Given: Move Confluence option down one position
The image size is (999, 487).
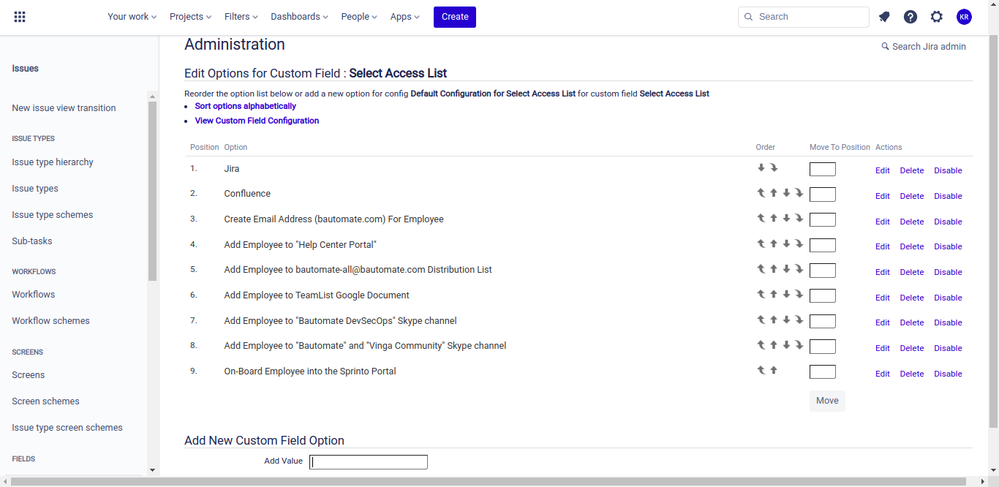Looking at the screenshot, I should 786,193.
